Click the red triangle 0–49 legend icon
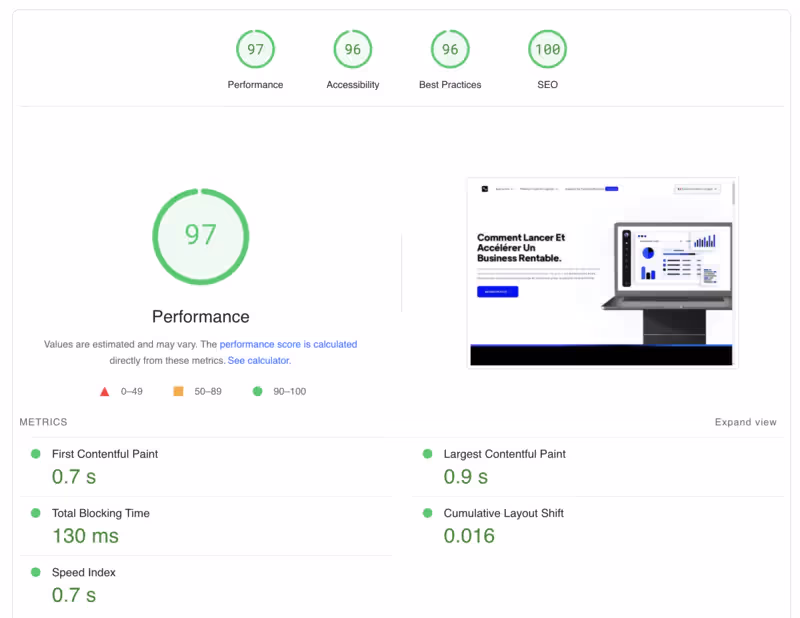Screen dimensions: 800x618 [105, 391]
